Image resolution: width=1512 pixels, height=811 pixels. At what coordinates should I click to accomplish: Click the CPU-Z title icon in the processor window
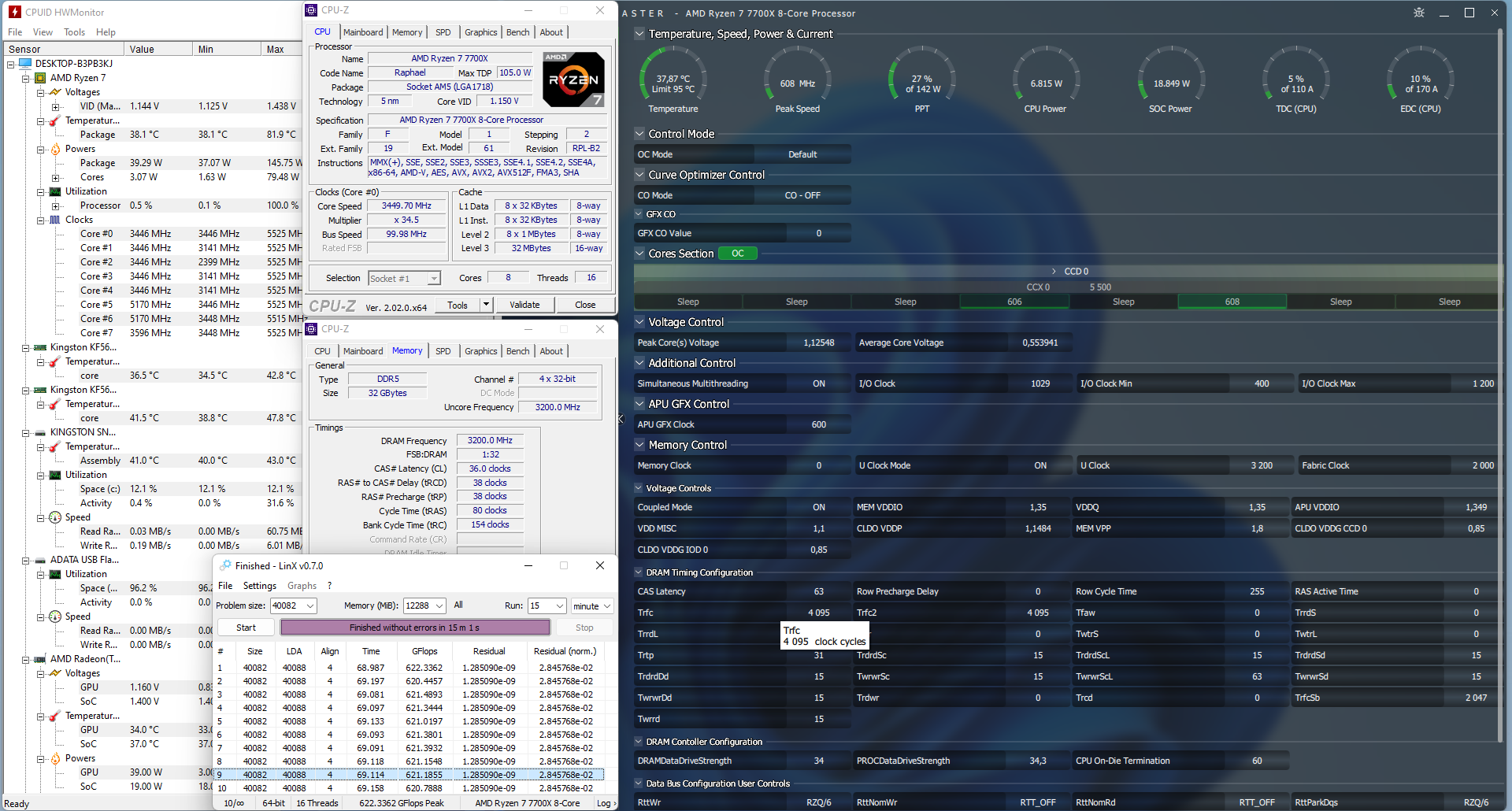point(312,10)
